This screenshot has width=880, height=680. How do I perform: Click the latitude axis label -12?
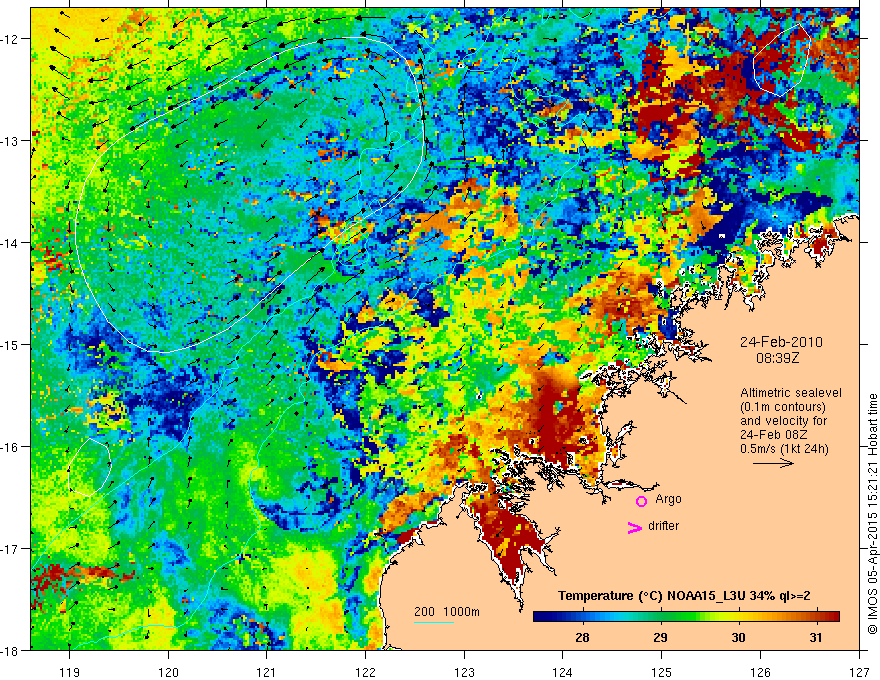point(11,39)
